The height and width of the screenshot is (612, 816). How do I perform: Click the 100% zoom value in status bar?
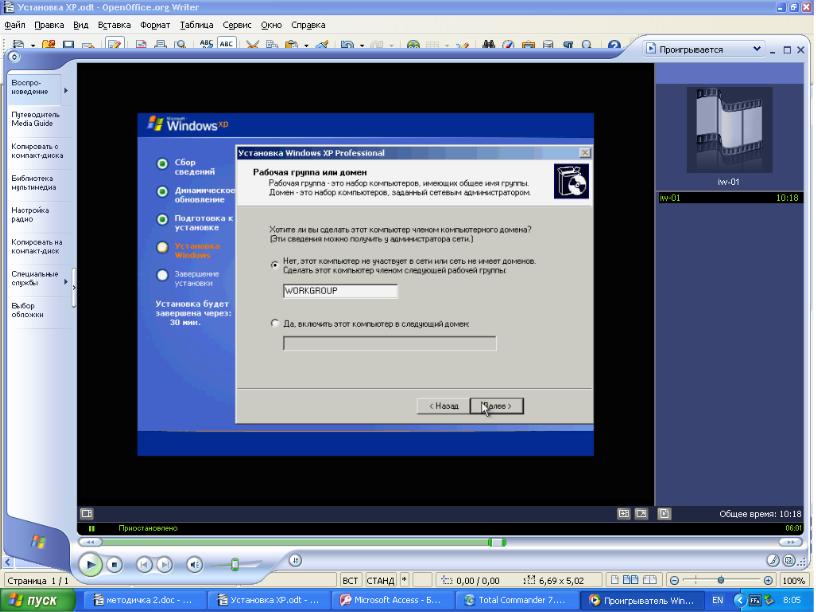794,580
